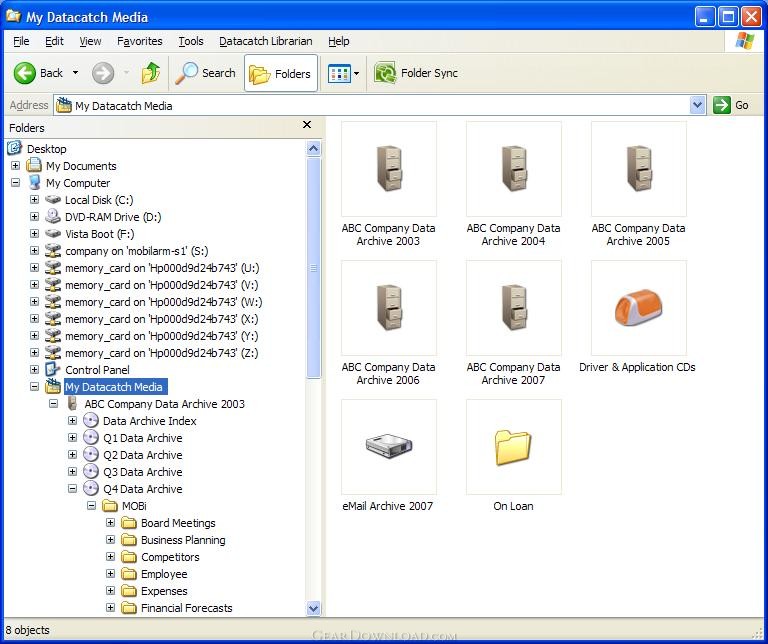Open the Edit menu
This screenshot has width=768, height=644.
(54, 41)
